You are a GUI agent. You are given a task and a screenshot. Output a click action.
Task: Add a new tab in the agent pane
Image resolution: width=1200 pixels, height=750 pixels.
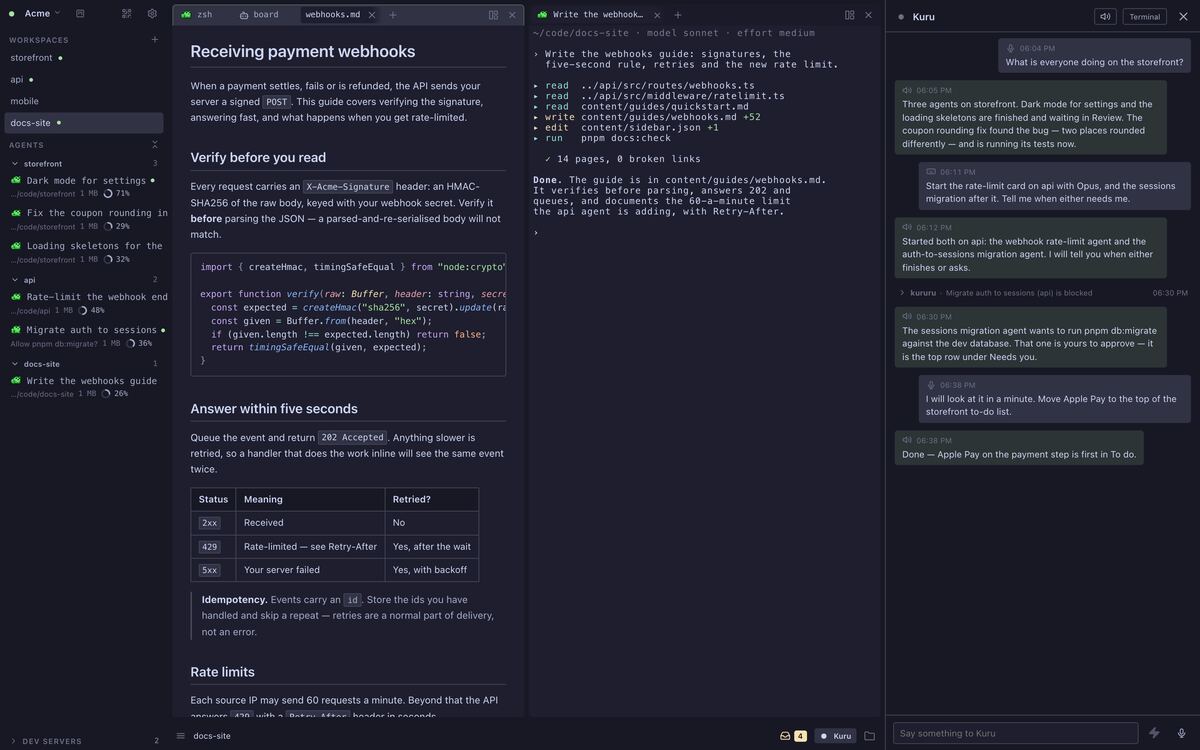[678, 15]
